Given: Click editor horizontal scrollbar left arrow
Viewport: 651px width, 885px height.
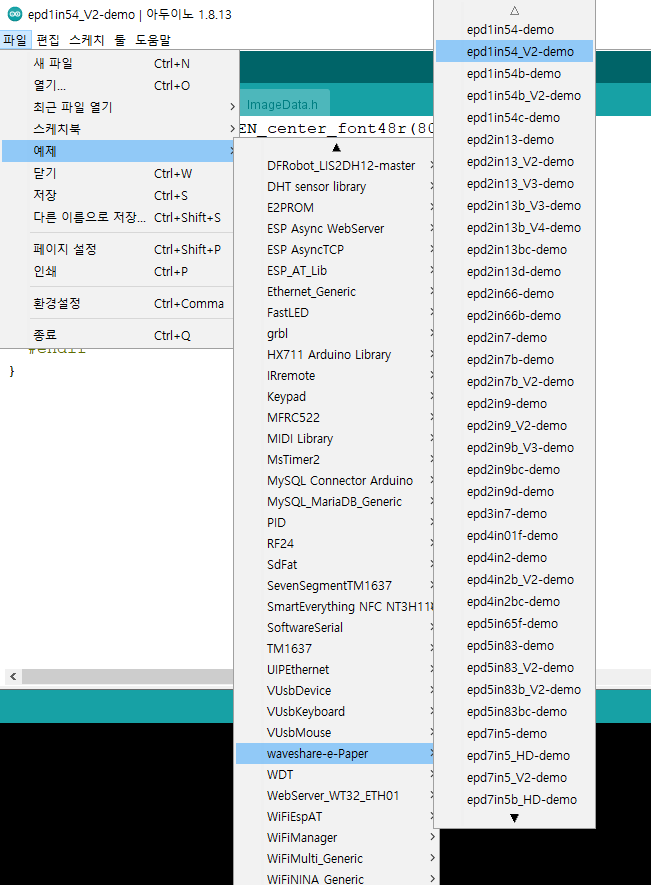Looking at the screenshot, I should 13,676.
